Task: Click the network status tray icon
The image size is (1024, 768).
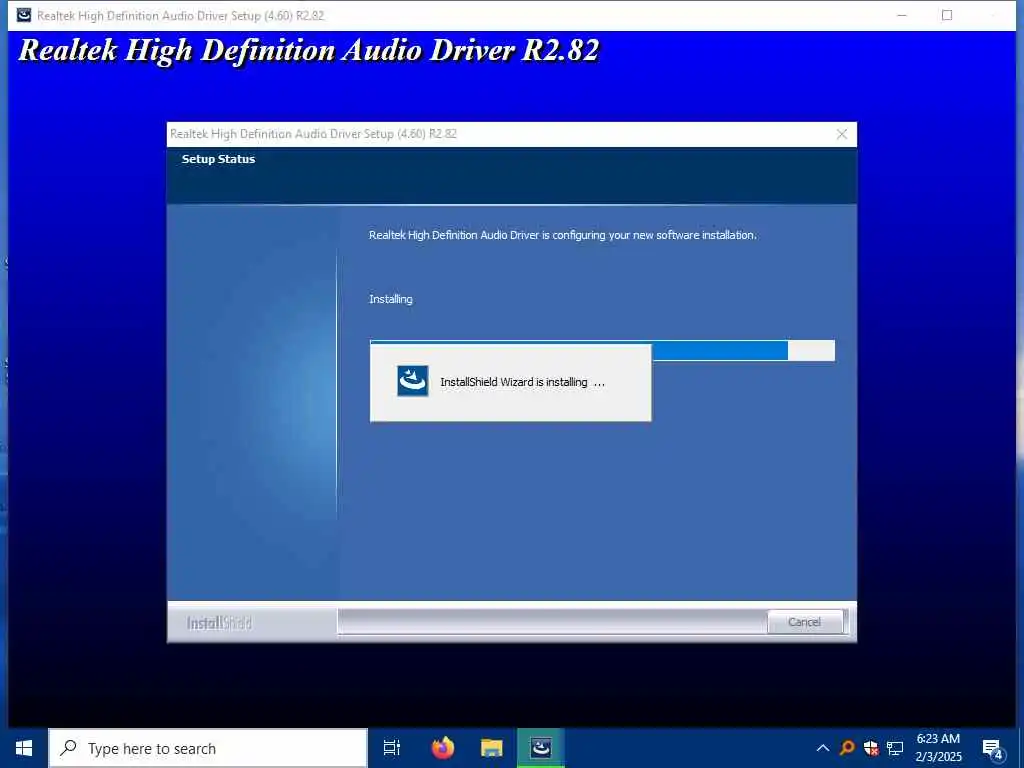Action: (895, 748)
